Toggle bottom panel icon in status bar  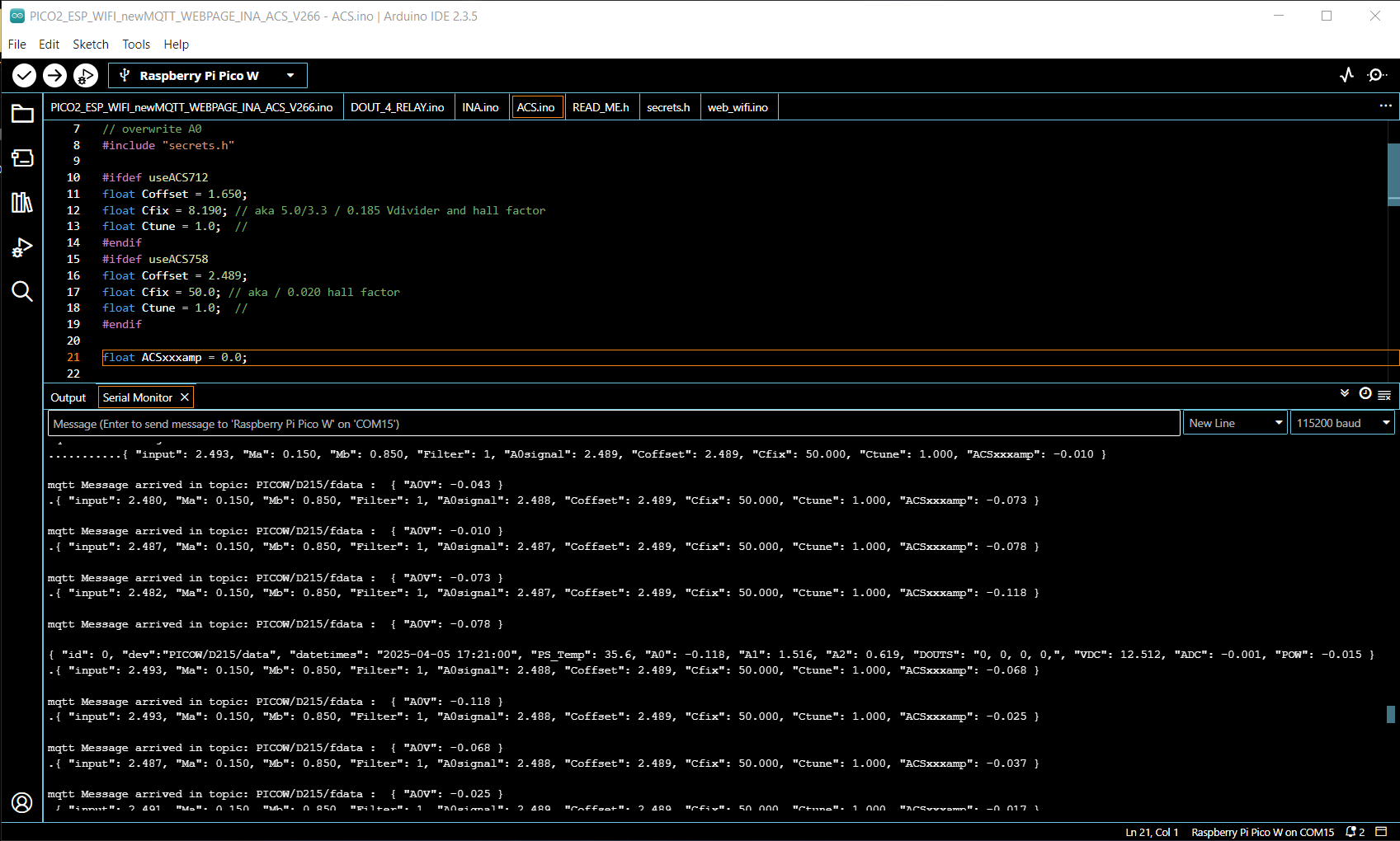1382,832
